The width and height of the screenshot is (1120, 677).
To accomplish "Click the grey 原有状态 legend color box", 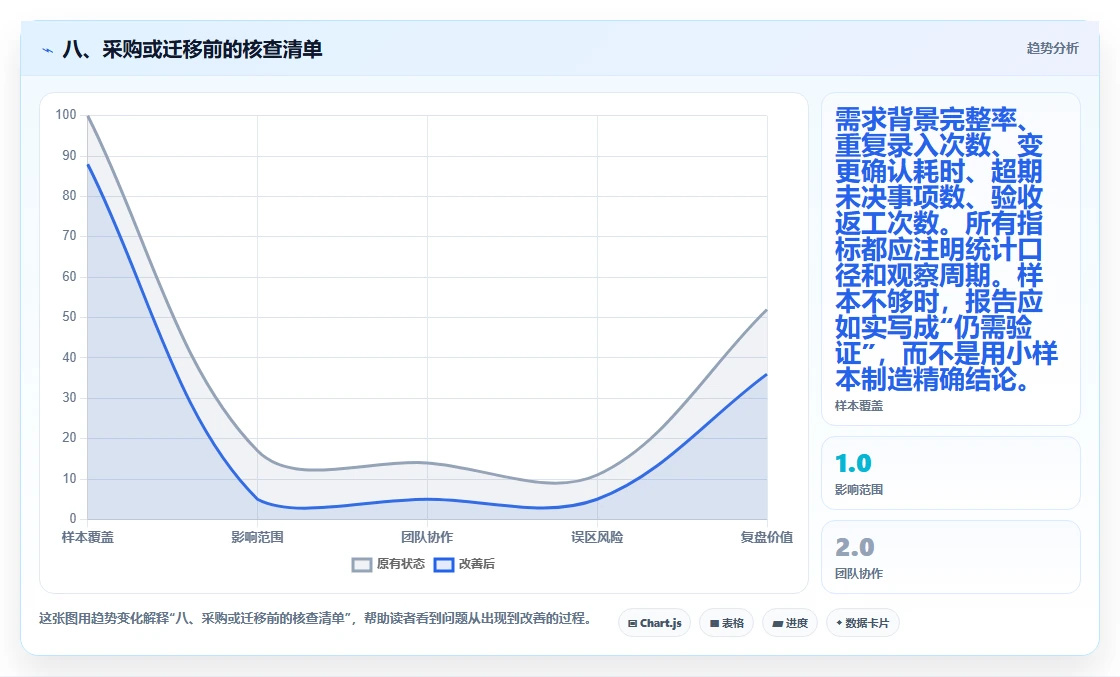I will (x=362, y=565).
